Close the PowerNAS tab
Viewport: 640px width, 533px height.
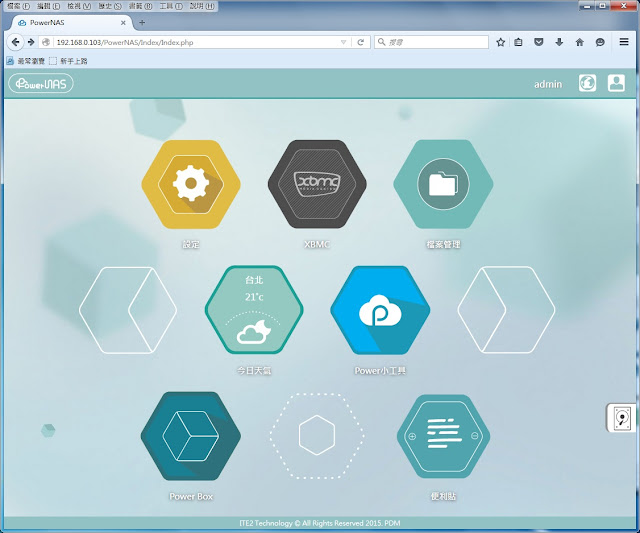pos(123,23)
